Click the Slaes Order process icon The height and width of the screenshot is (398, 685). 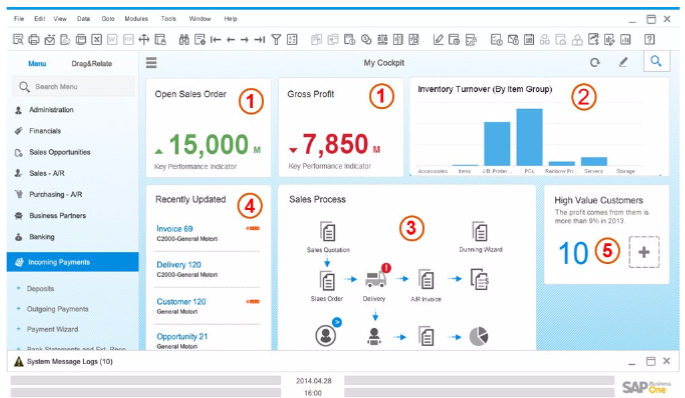pyautogui.click(x=328, y=280)
